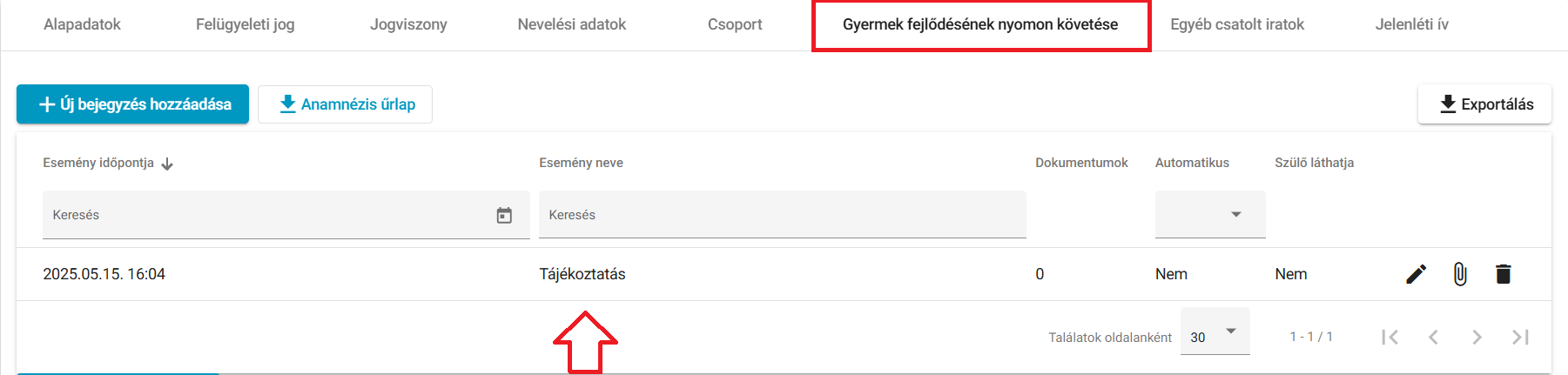The width and height of the screenshot is (1568, 375).
Task: Open calendar picker in date search field
Action: point(504,215)
